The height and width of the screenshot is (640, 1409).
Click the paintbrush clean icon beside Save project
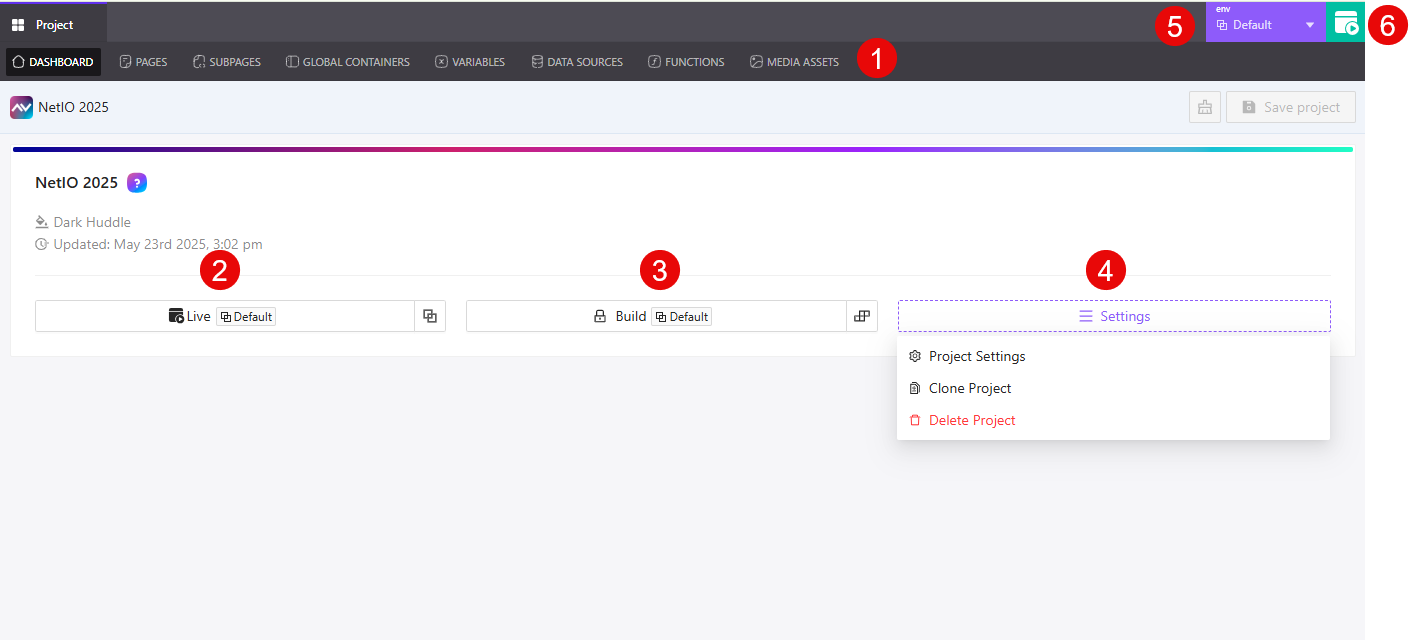pyautogui.click(x=1204, y=107)
